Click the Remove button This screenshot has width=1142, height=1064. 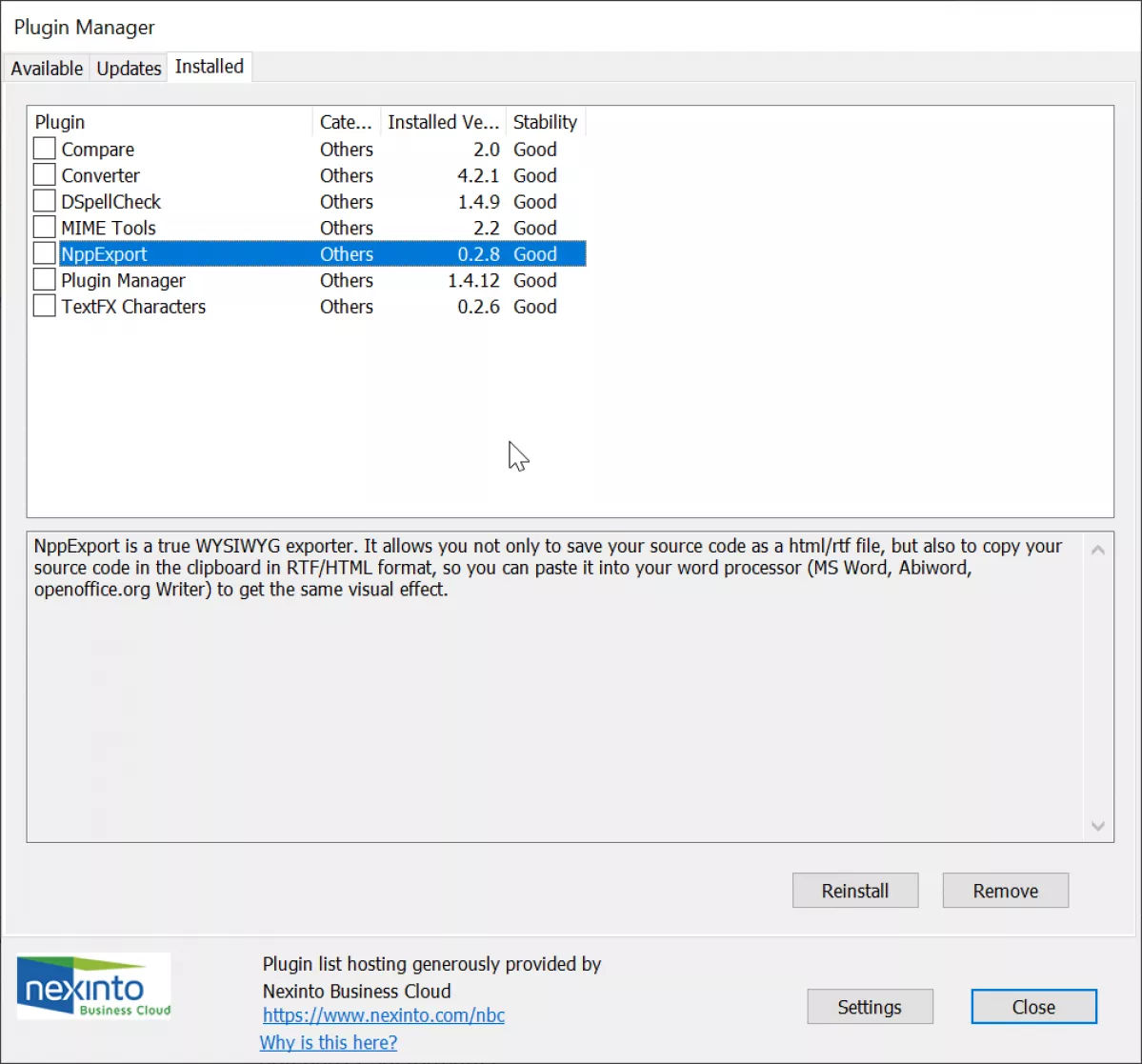click(x=1005, y=890)
